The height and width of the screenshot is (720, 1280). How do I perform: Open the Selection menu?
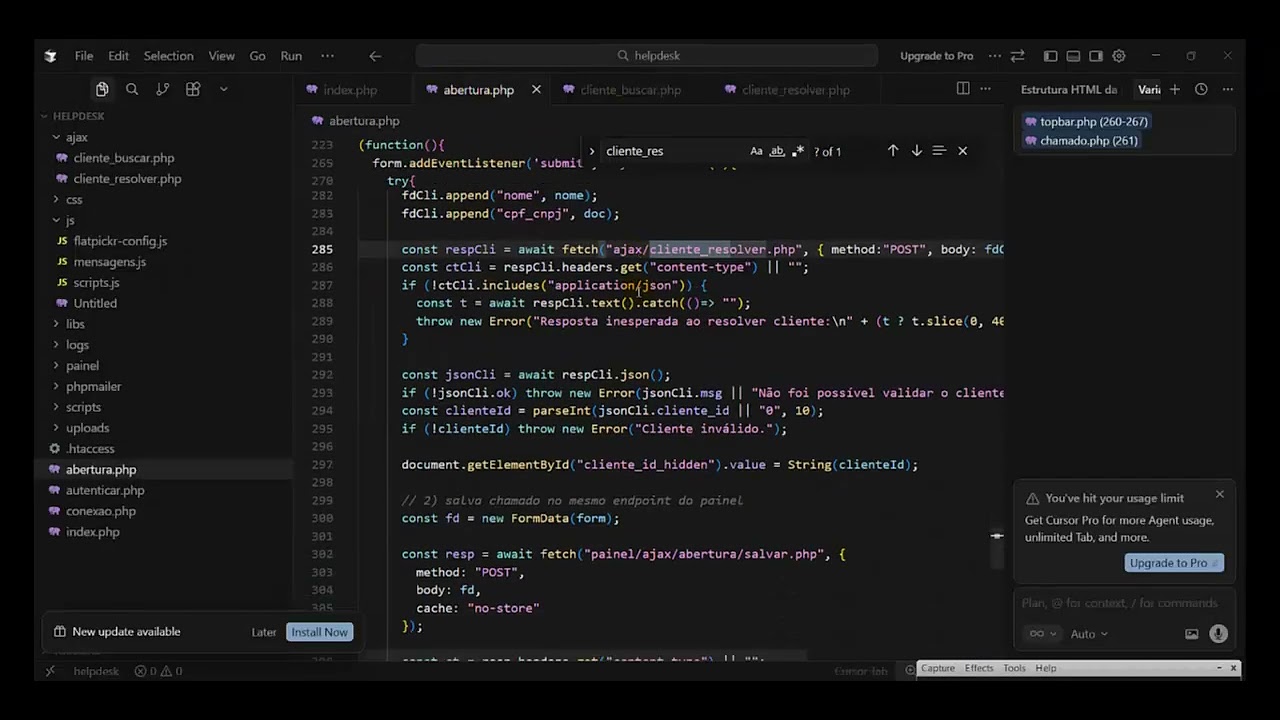click(168, 56)
